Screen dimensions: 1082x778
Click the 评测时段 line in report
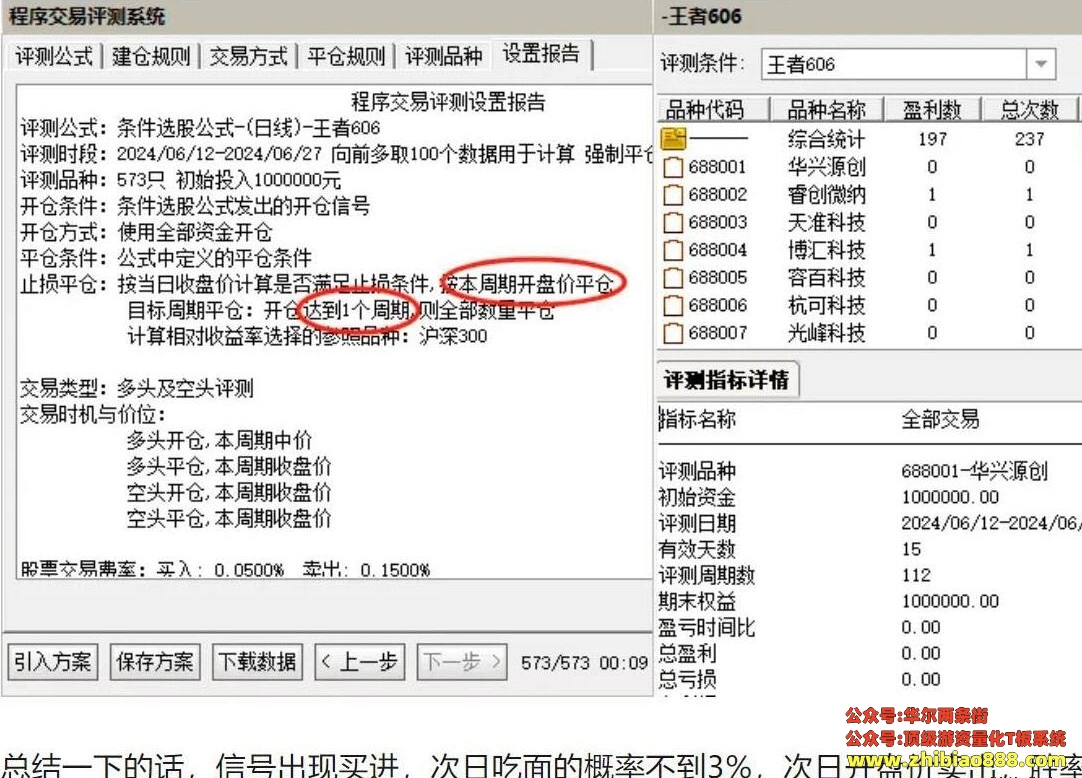pyautogui.click(x=336, y=154)
